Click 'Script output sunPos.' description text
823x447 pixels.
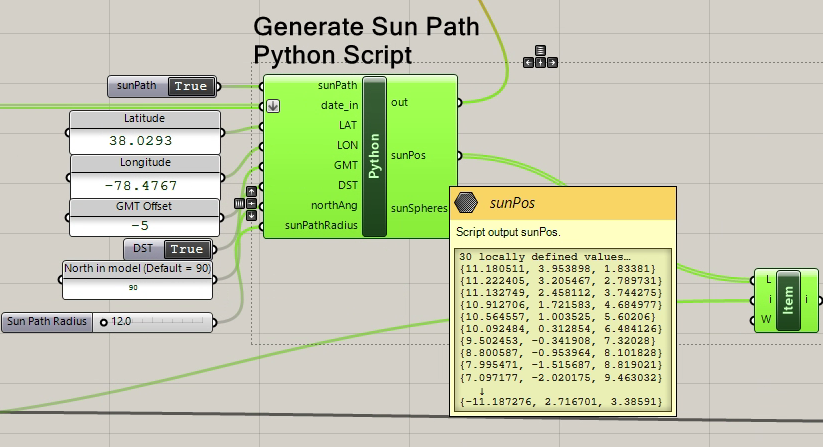508,232
